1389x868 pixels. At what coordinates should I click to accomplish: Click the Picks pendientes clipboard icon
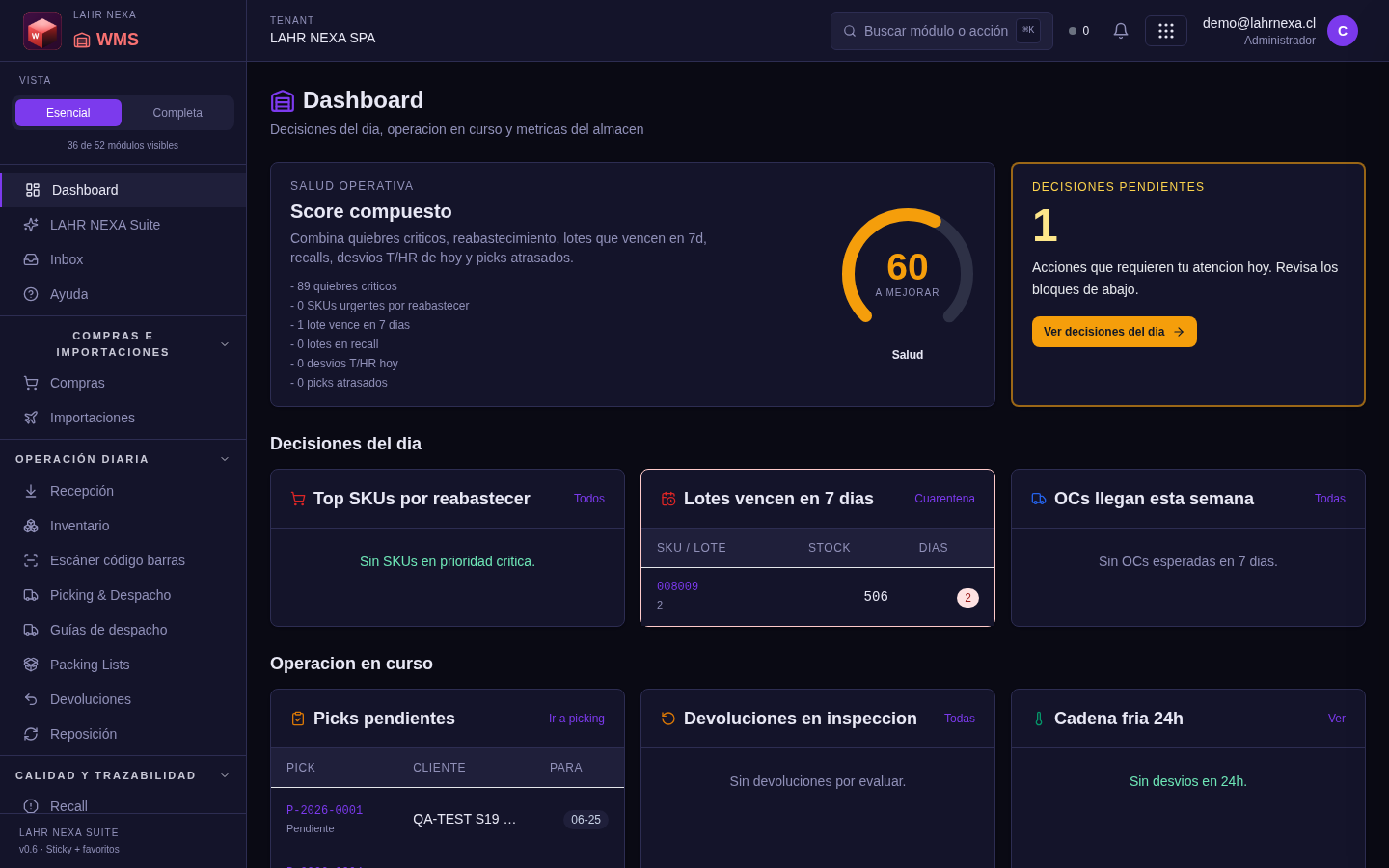(298, 719)
